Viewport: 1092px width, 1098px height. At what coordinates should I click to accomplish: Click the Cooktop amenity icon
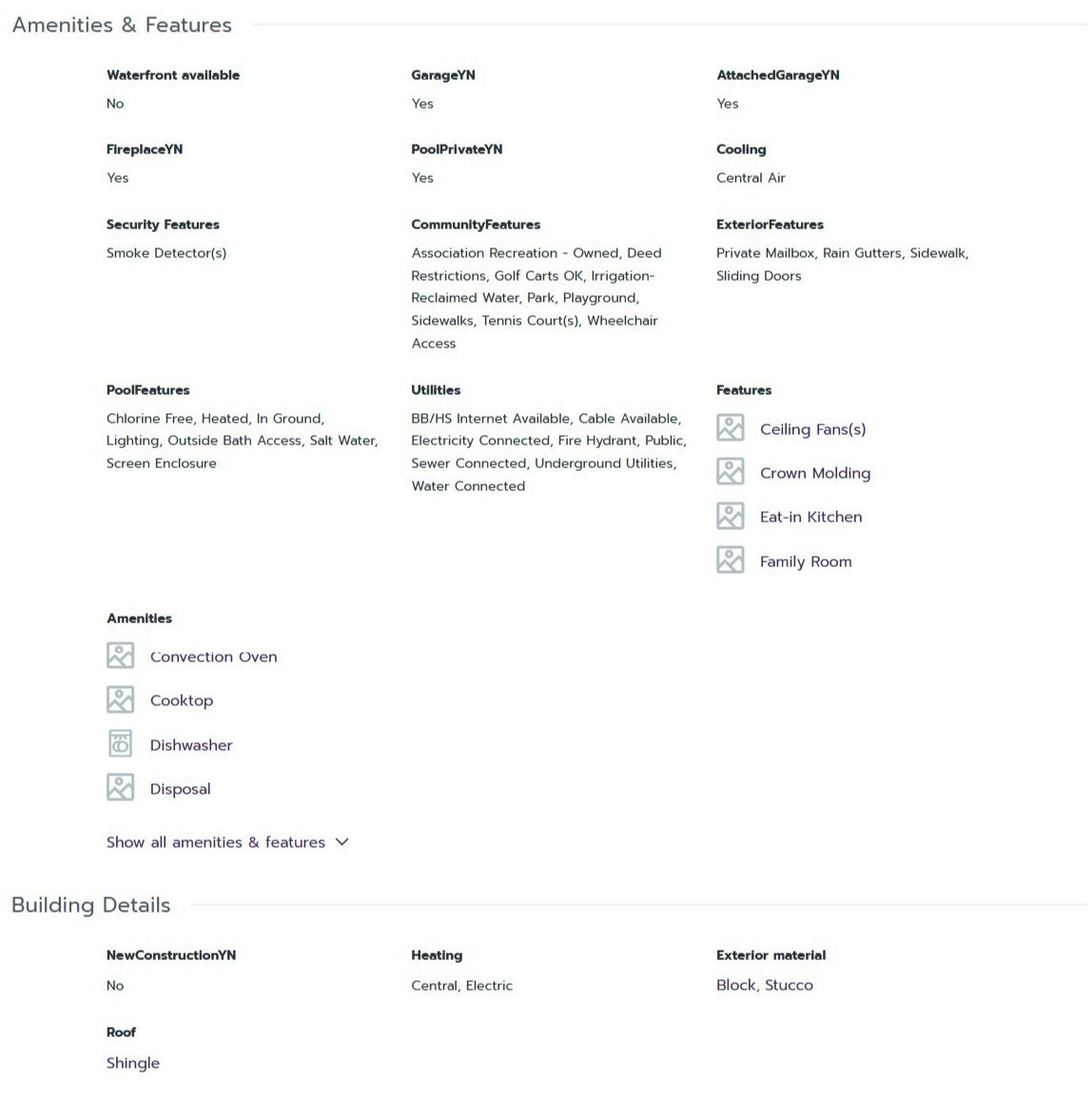pyautogui.click(x=121, y=699)
